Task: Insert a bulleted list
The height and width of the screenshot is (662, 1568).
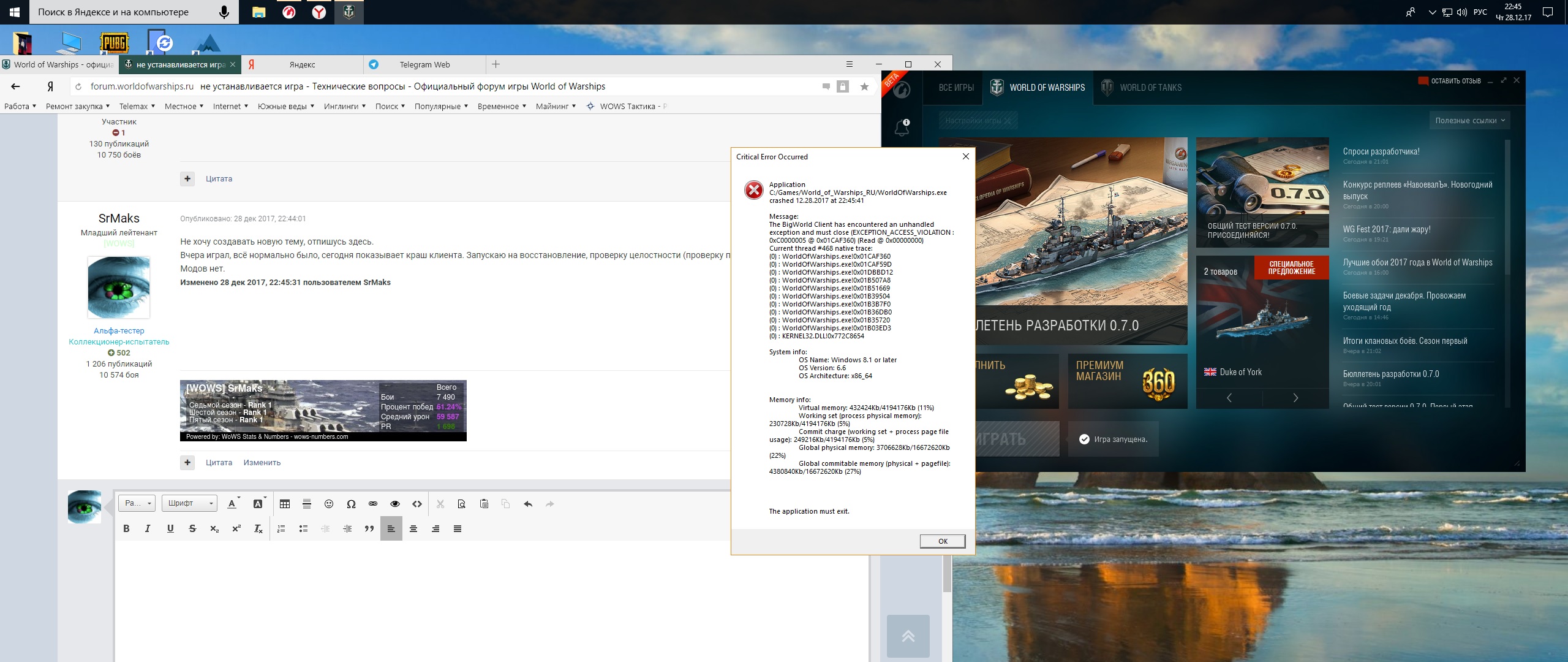Action: tap(303, 528)
